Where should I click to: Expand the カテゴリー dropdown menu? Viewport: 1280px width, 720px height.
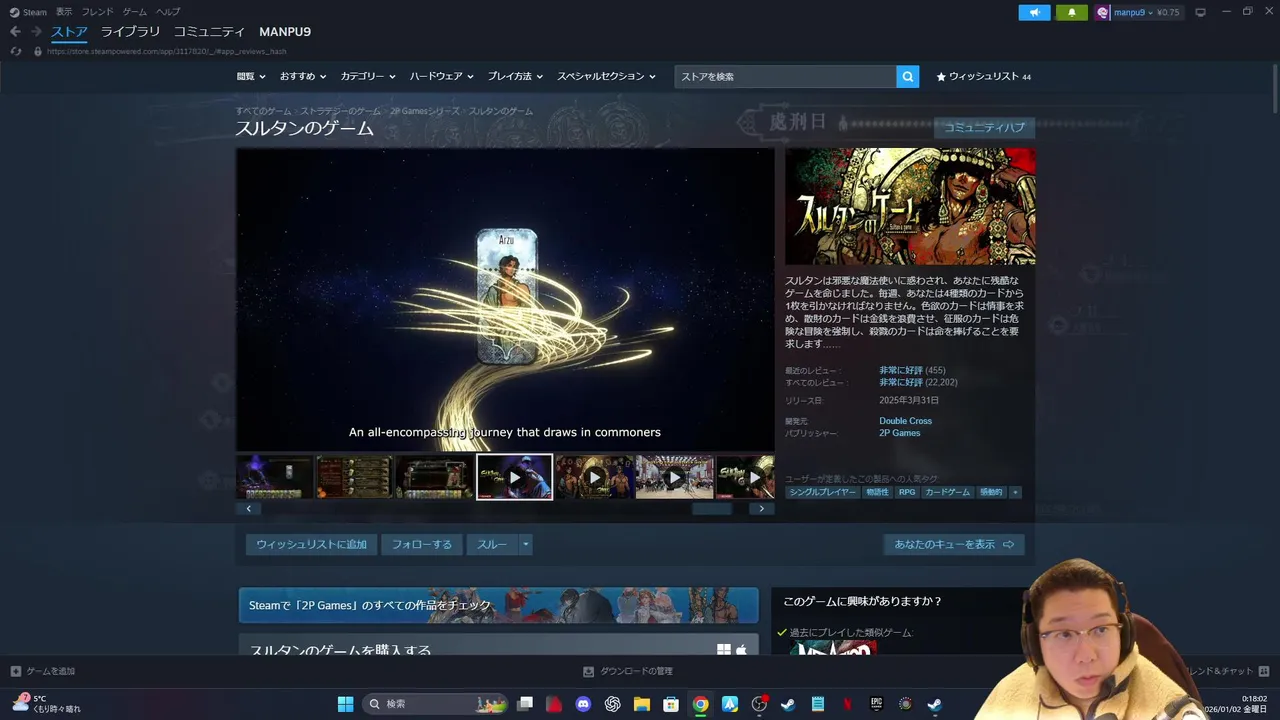click(368, 76)
